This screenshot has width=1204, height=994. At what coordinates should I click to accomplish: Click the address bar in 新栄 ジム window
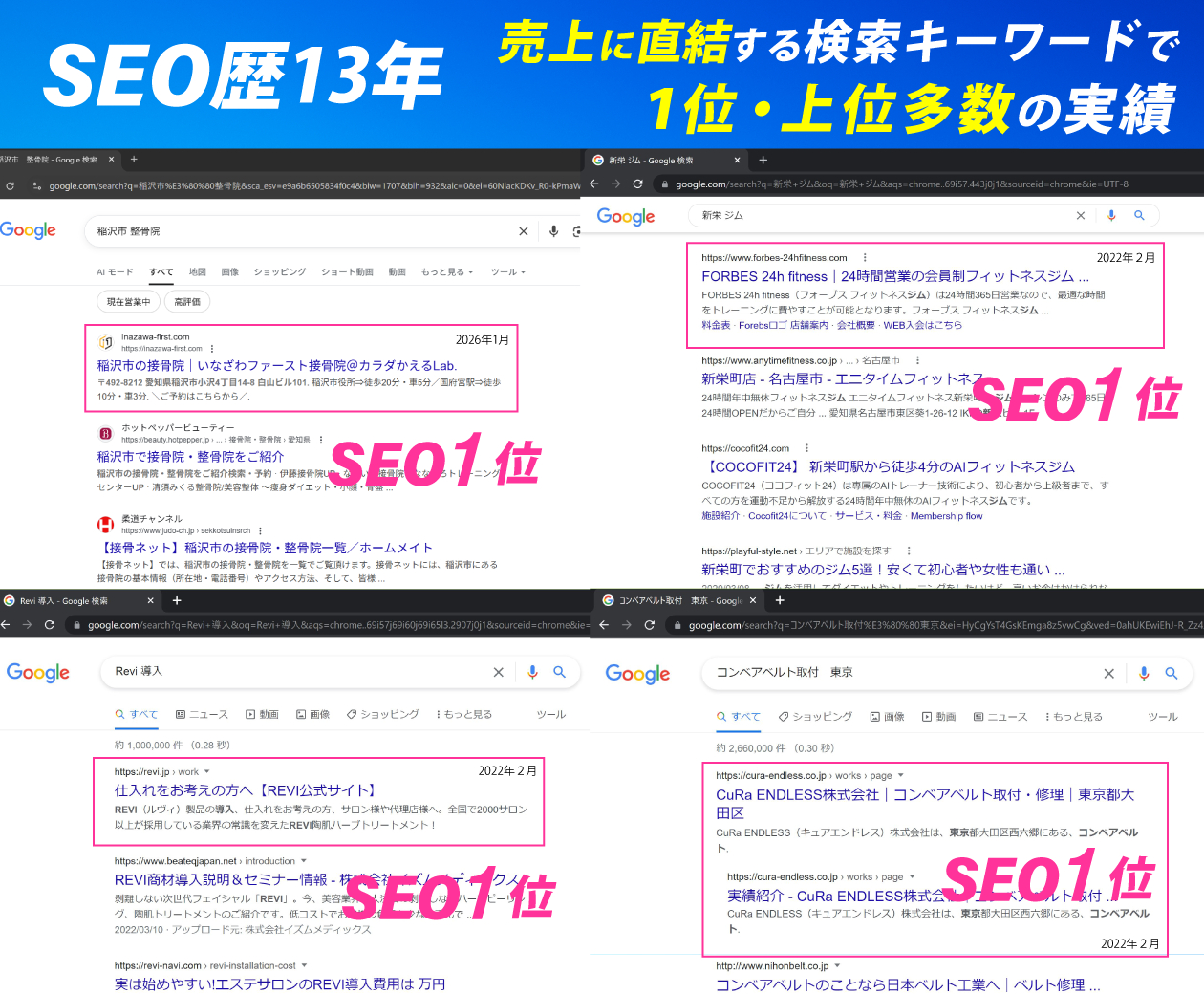point(902,184)
